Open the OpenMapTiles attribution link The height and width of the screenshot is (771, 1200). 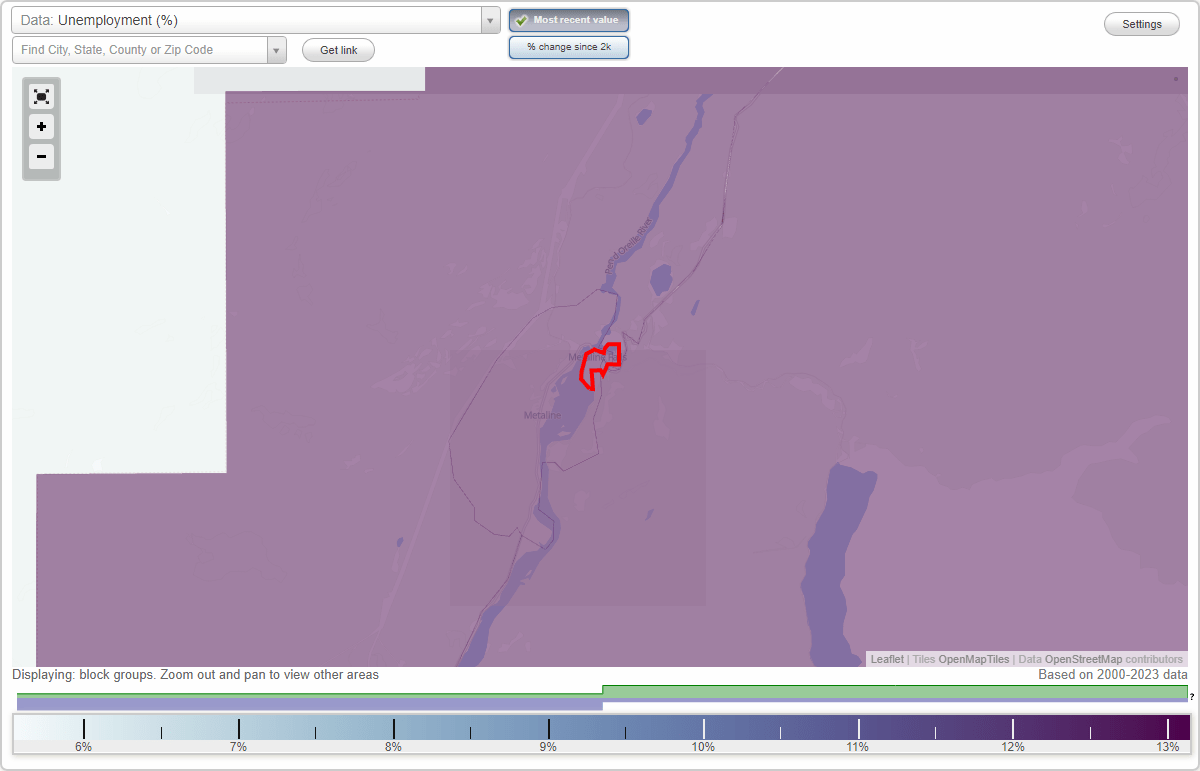coord(974,659)
